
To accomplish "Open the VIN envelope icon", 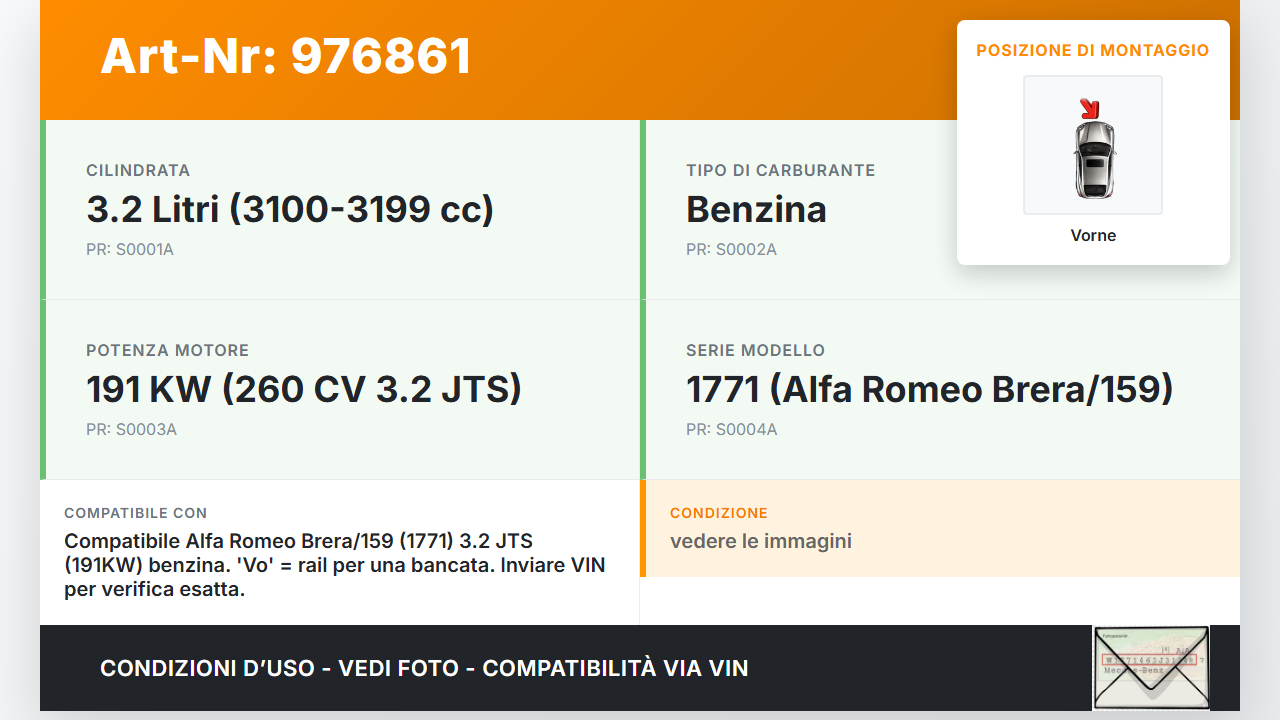I will pyautogui.click(x=1151, y=667).
